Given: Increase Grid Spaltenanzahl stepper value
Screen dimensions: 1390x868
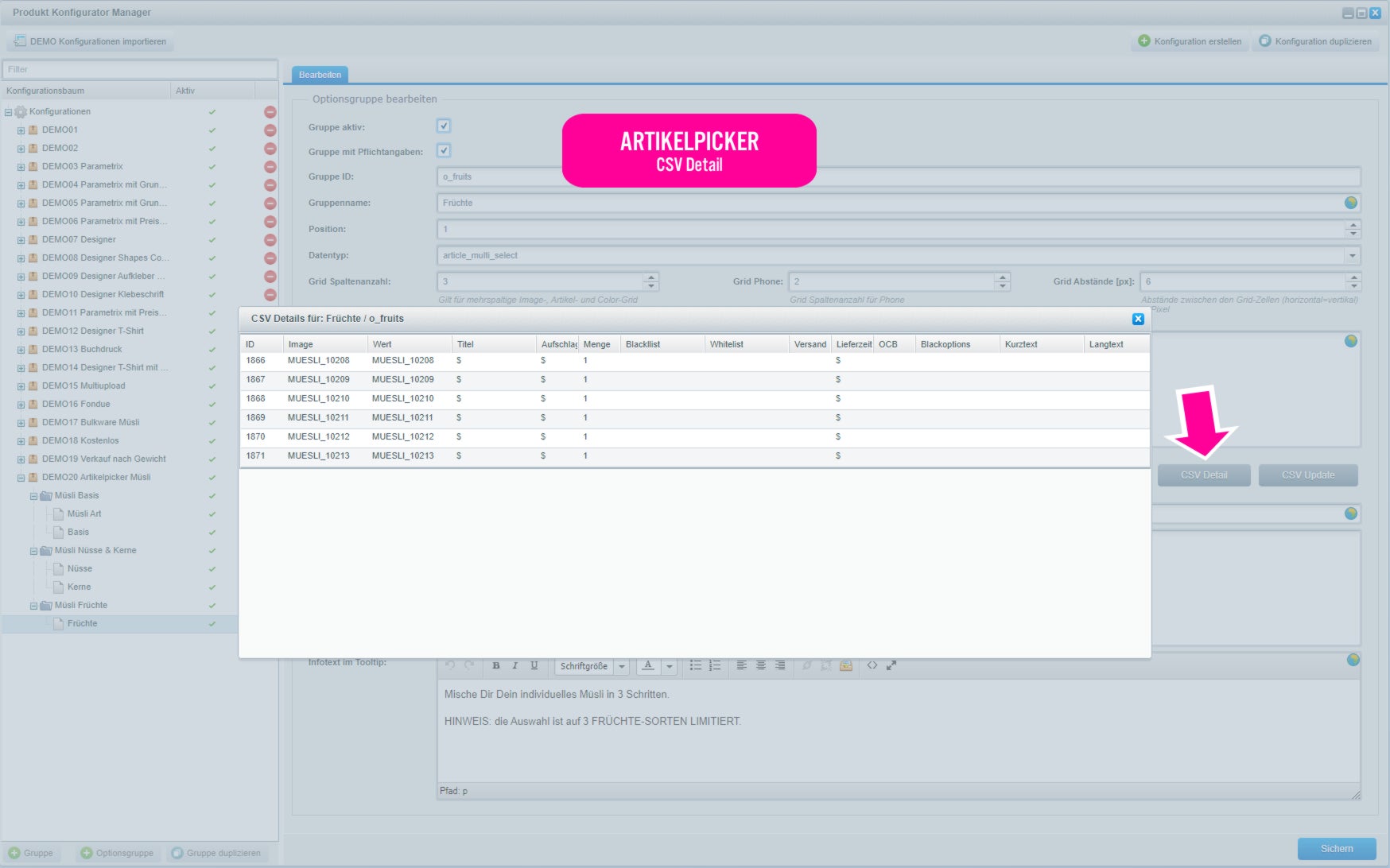Looking at the screenshot, I should 651,277.
